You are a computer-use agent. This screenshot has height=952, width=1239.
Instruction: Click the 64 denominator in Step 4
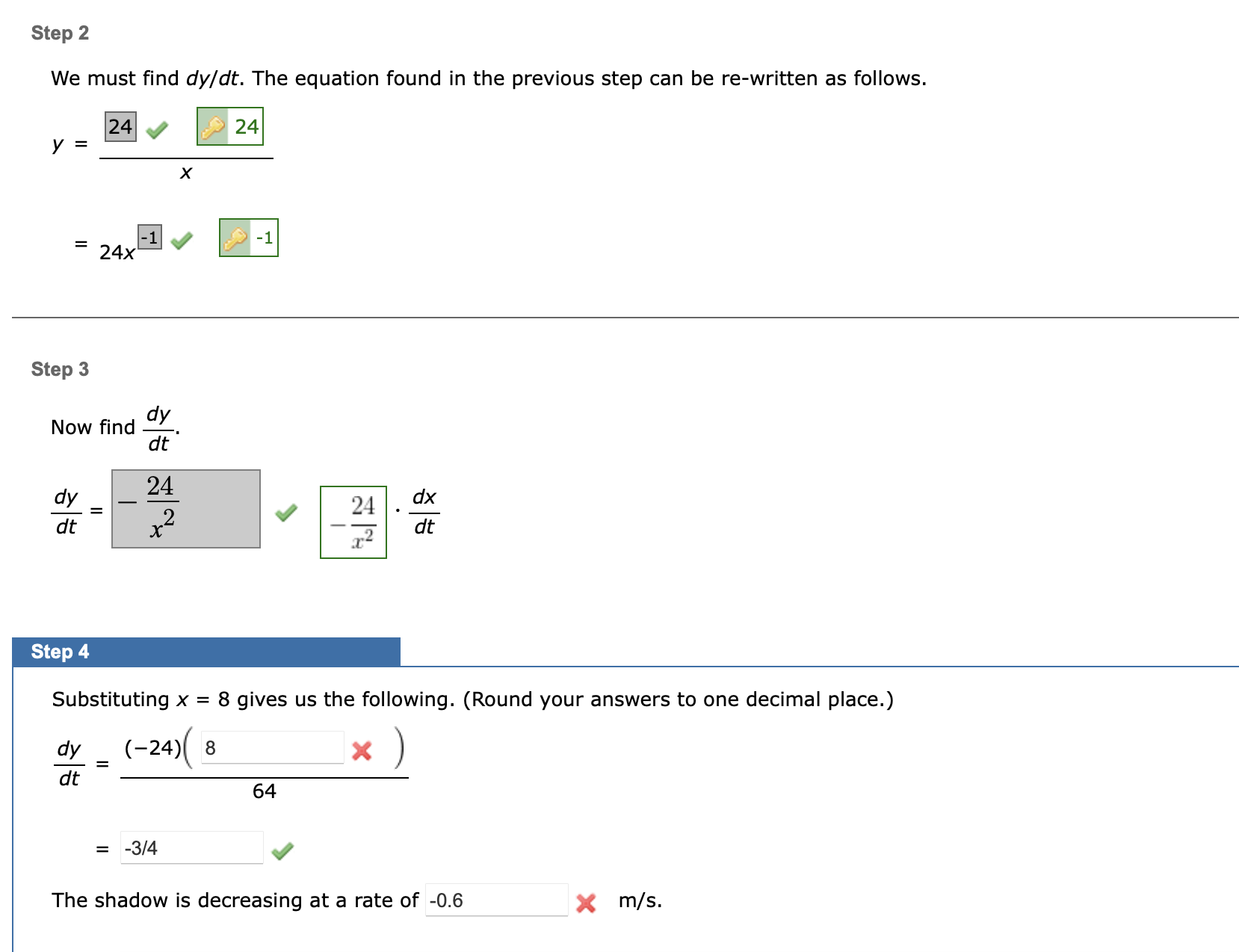coord(265,792)
